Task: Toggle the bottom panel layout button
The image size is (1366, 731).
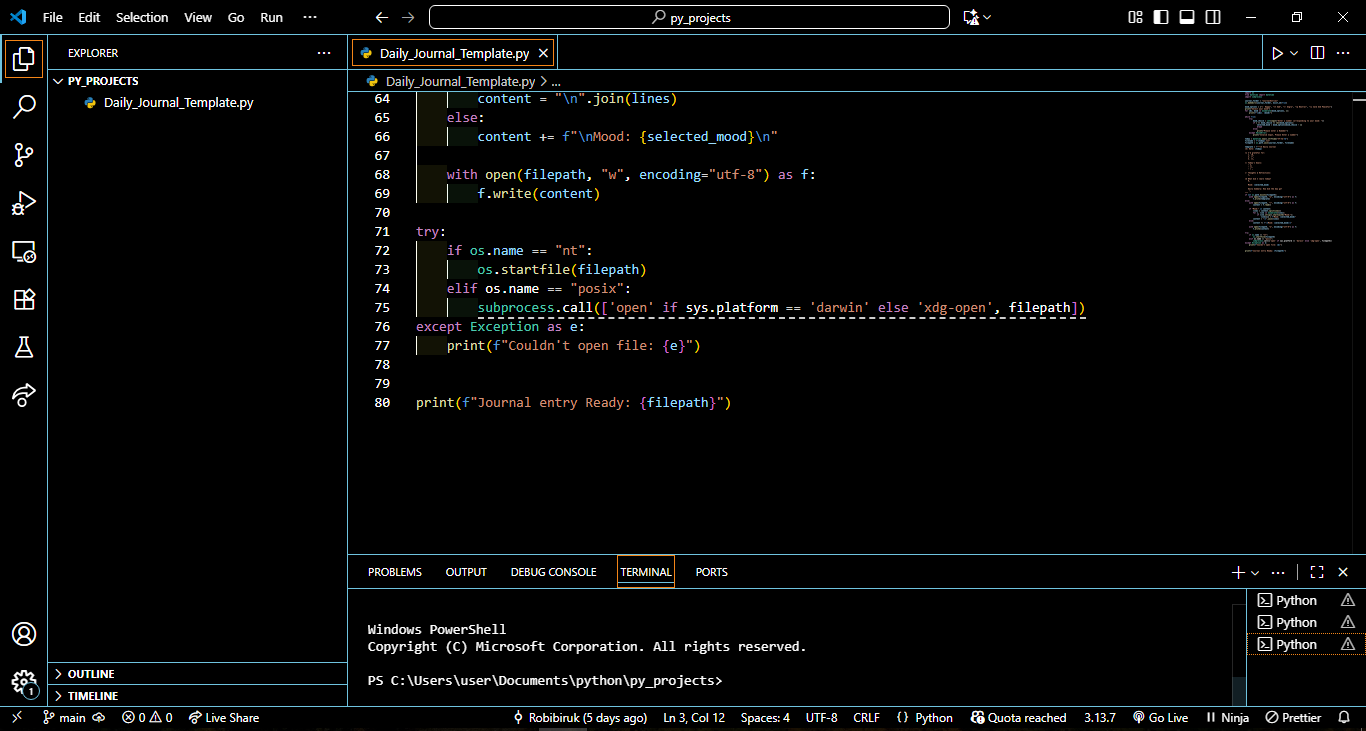Action: pos(1187,17)
